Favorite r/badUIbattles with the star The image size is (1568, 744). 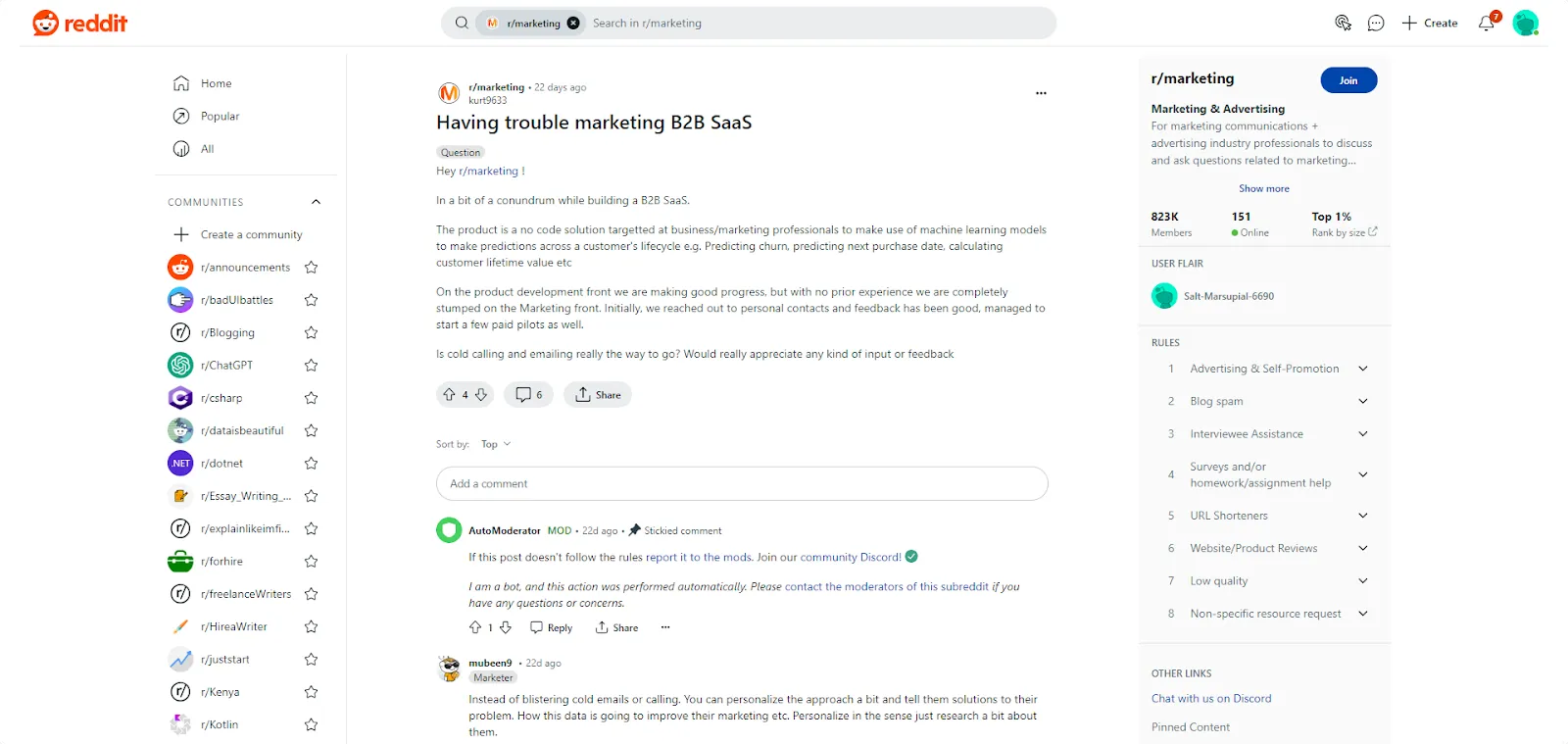(311, 300)
